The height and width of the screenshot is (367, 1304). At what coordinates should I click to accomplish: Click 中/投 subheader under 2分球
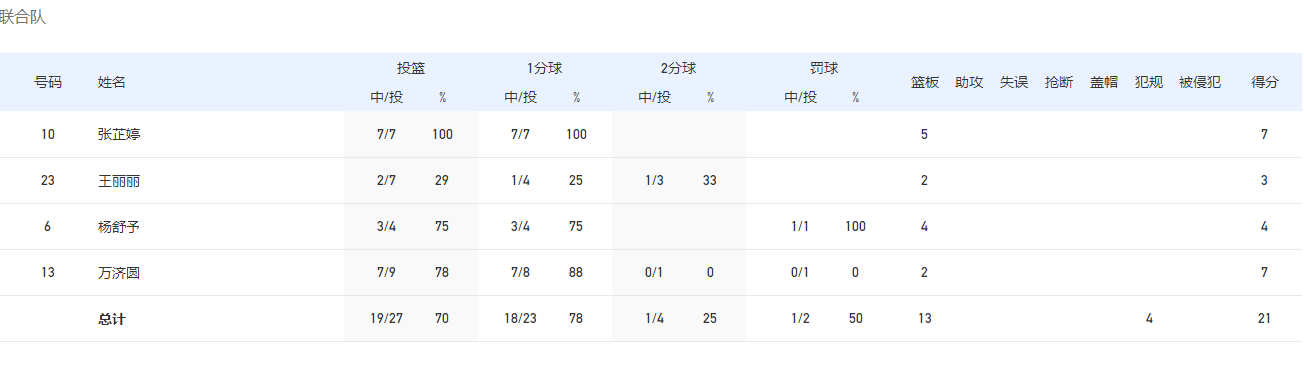655,97
